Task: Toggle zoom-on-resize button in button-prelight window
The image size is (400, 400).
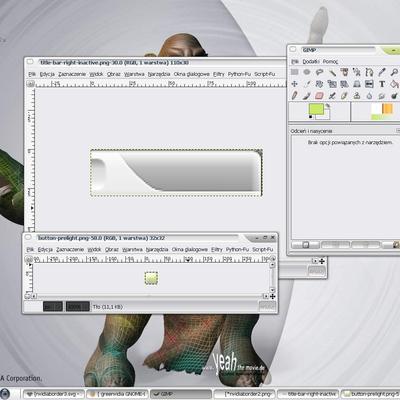Action: point(273,258)
